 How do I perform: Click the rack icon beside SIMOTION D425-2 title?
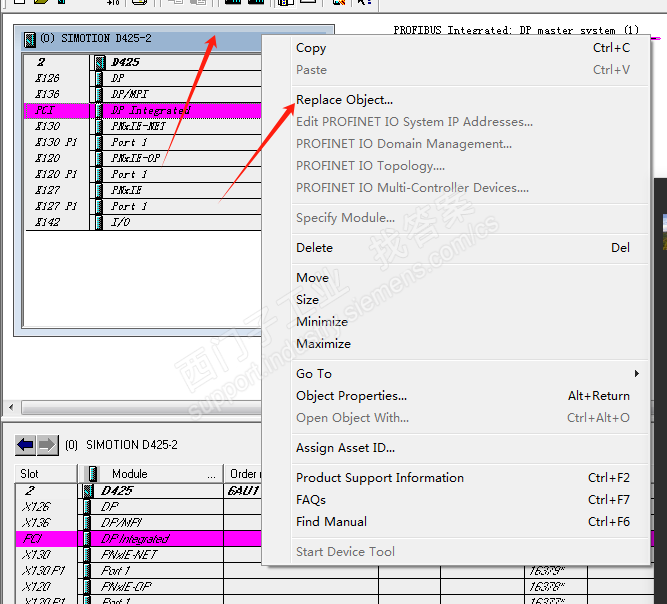pyautogui.click(x=30, y=39)
